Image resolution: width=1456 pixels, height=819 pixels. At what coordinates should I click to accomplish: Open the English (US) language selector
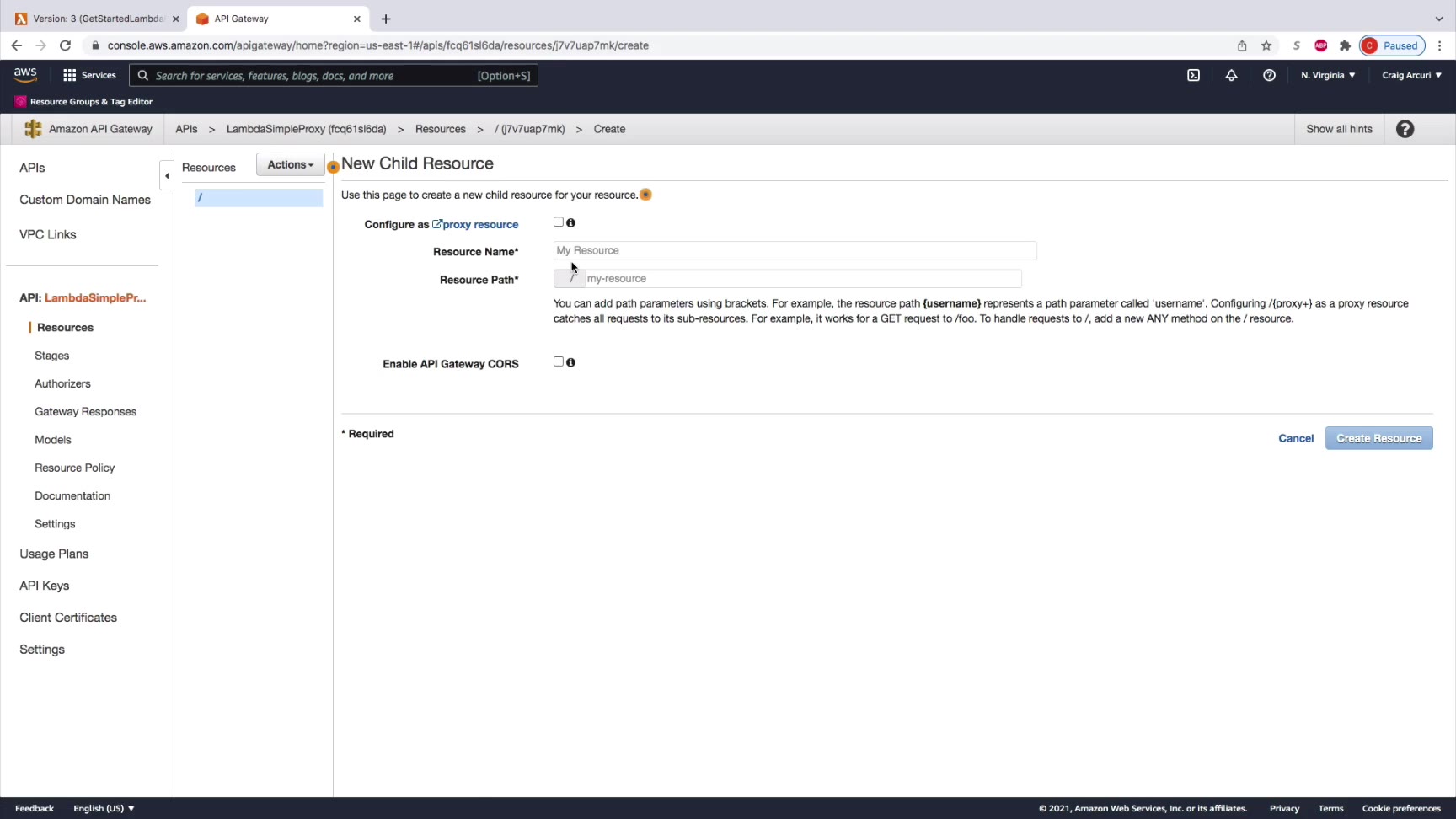click(104, 808)
